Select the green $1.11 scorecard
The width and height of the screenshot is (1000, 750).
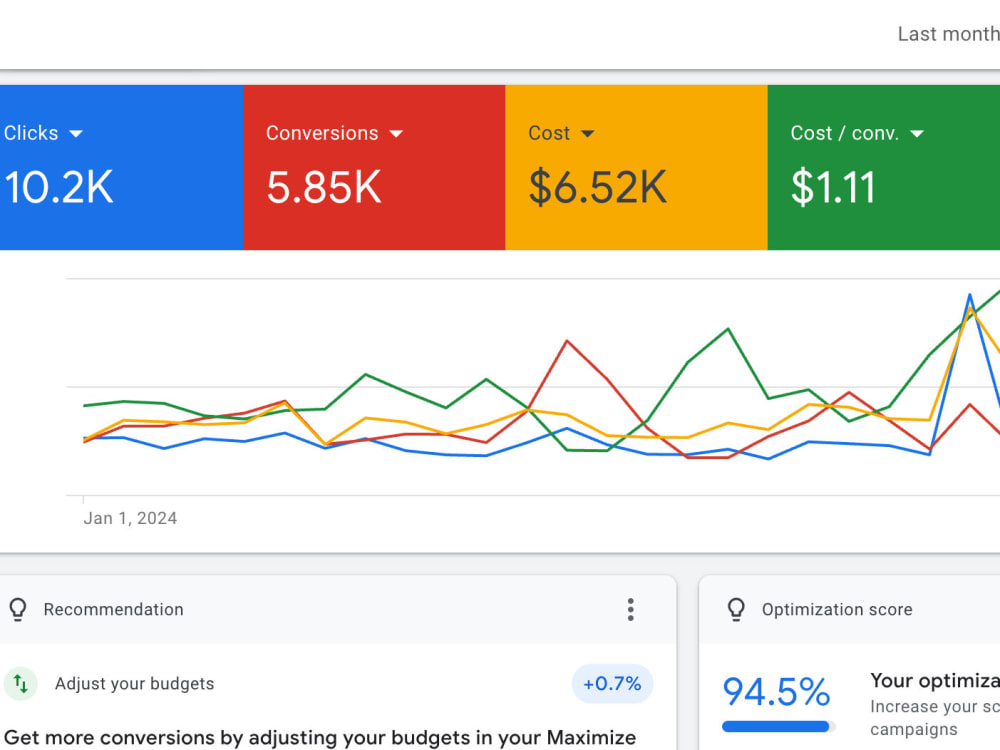pos(883,167)
